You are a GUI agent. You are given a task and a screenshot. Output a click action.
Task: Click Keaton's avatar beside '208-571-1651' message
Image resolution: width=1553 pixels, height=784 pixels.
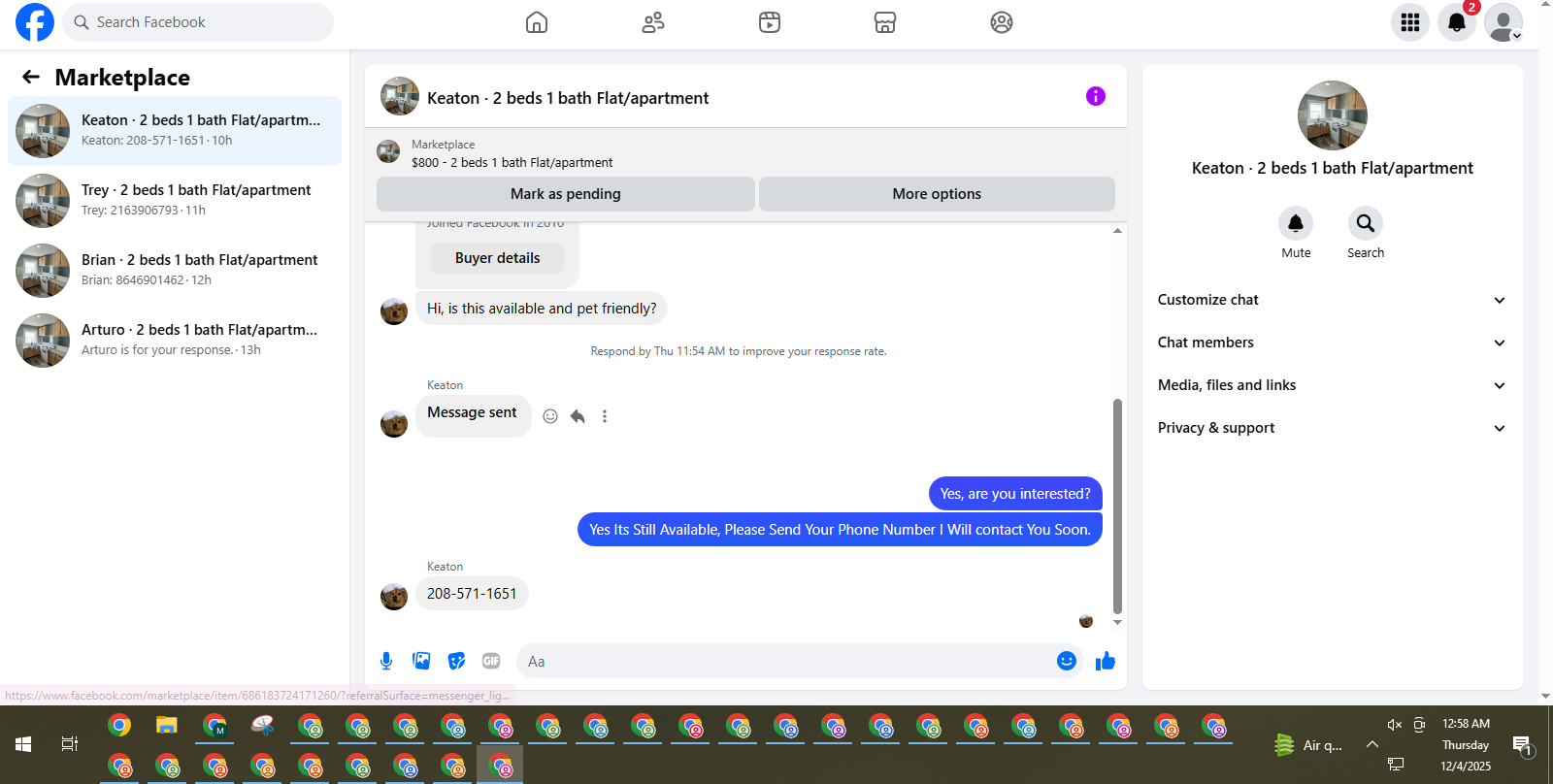click(394, 596)
